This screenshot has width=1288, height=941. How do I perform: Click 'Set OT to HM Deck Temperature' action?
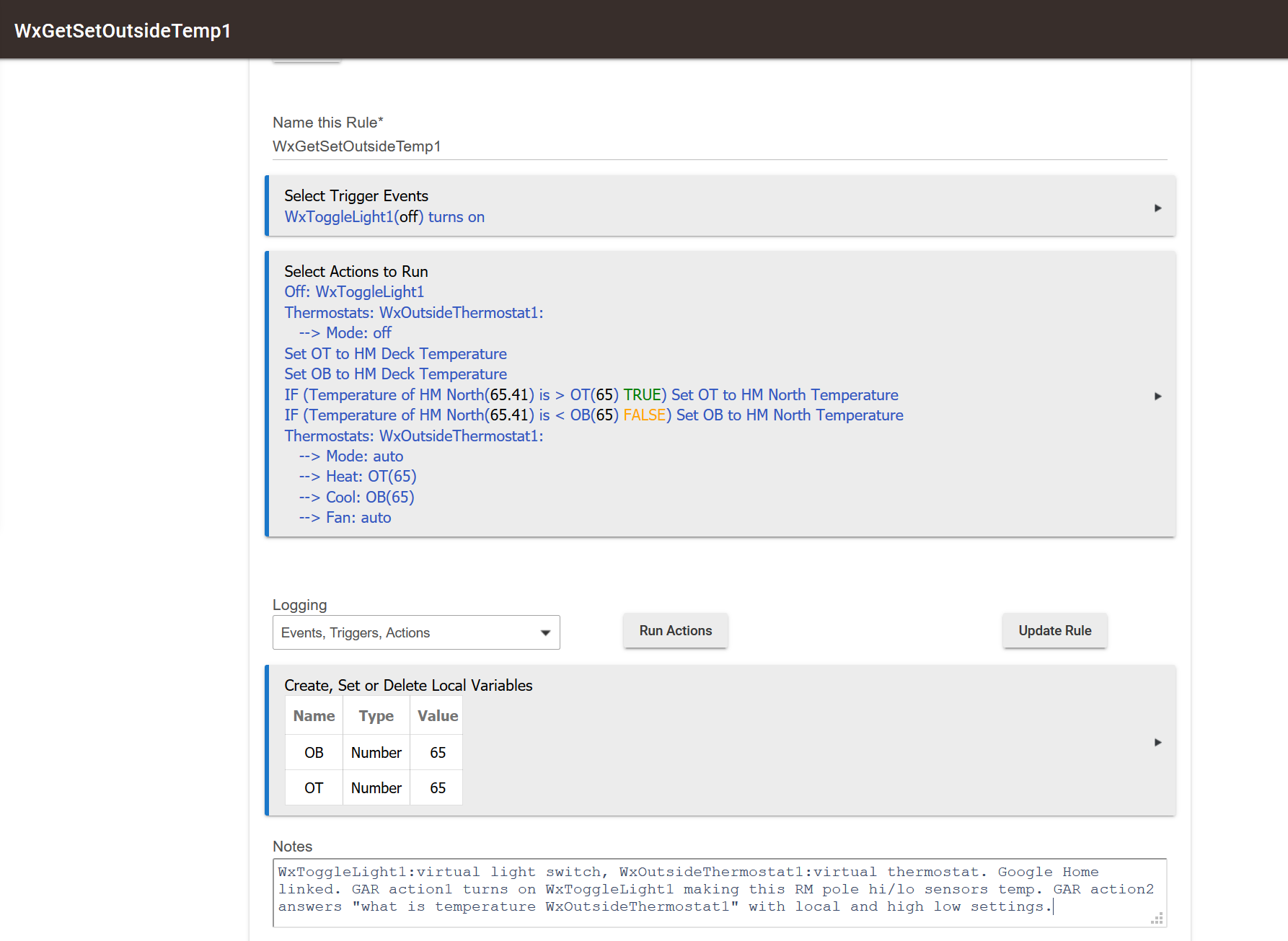coord(395,354)
